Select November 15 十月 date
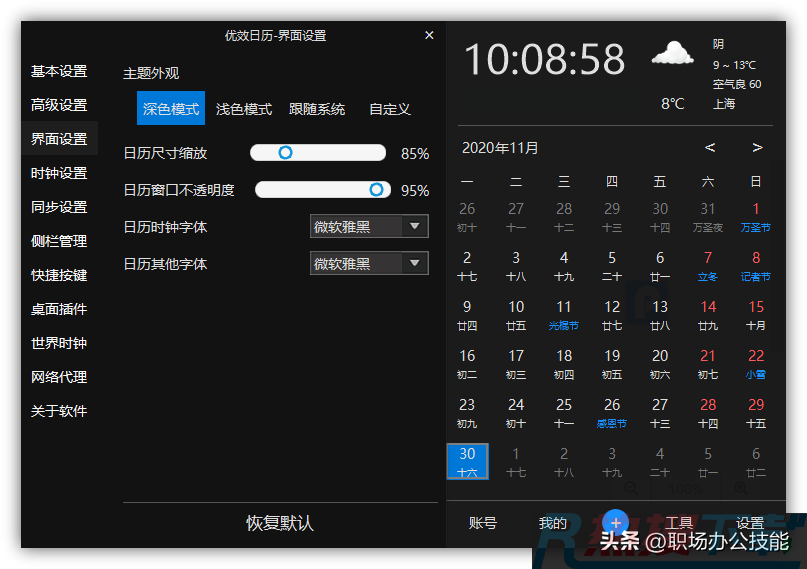 point(756,315)
